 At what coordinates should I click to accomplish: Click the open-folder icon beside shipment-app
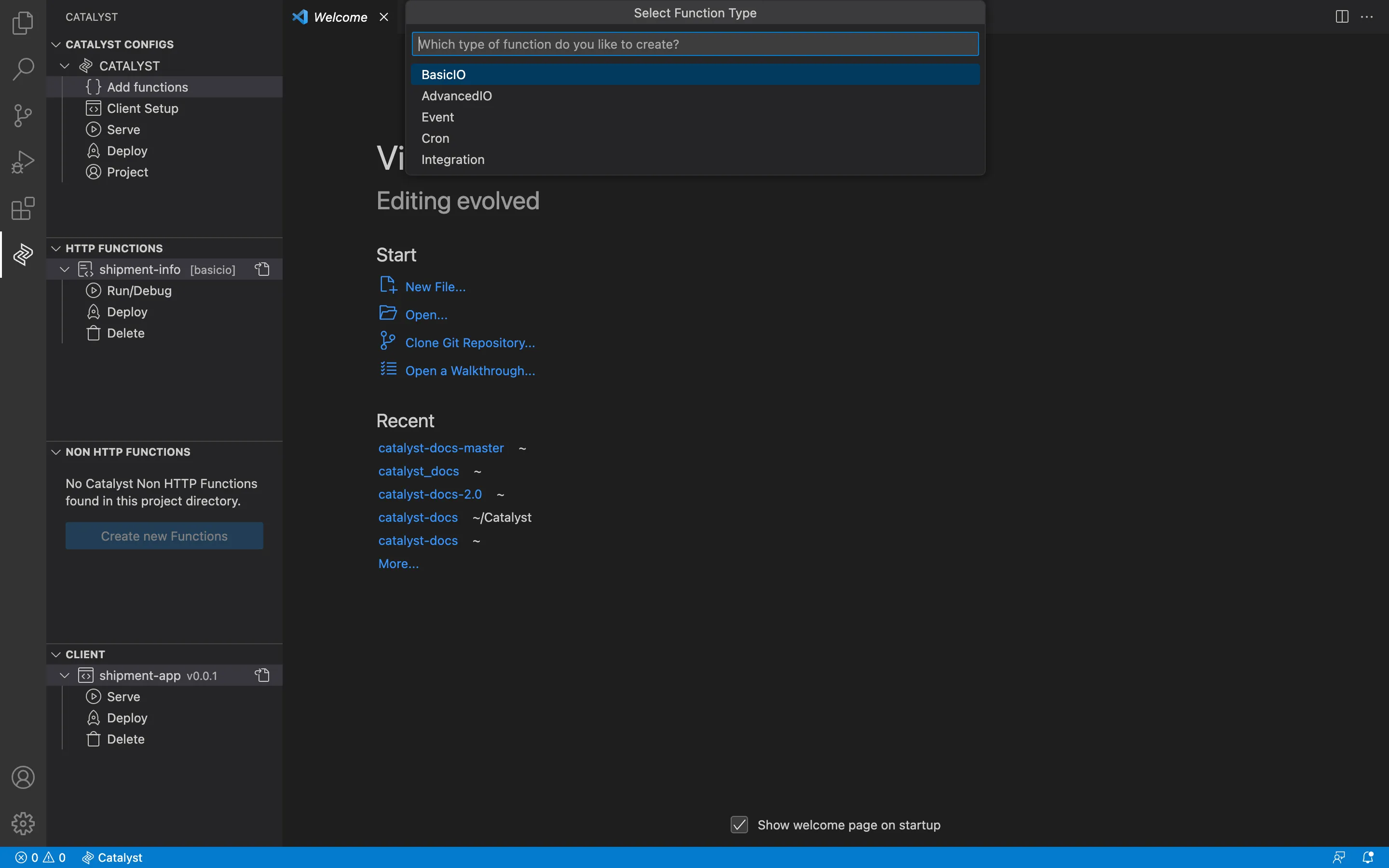pos(262,675)
